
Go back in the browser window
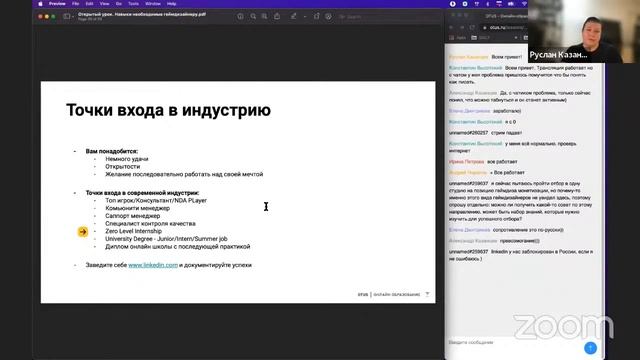pos(451,27)
